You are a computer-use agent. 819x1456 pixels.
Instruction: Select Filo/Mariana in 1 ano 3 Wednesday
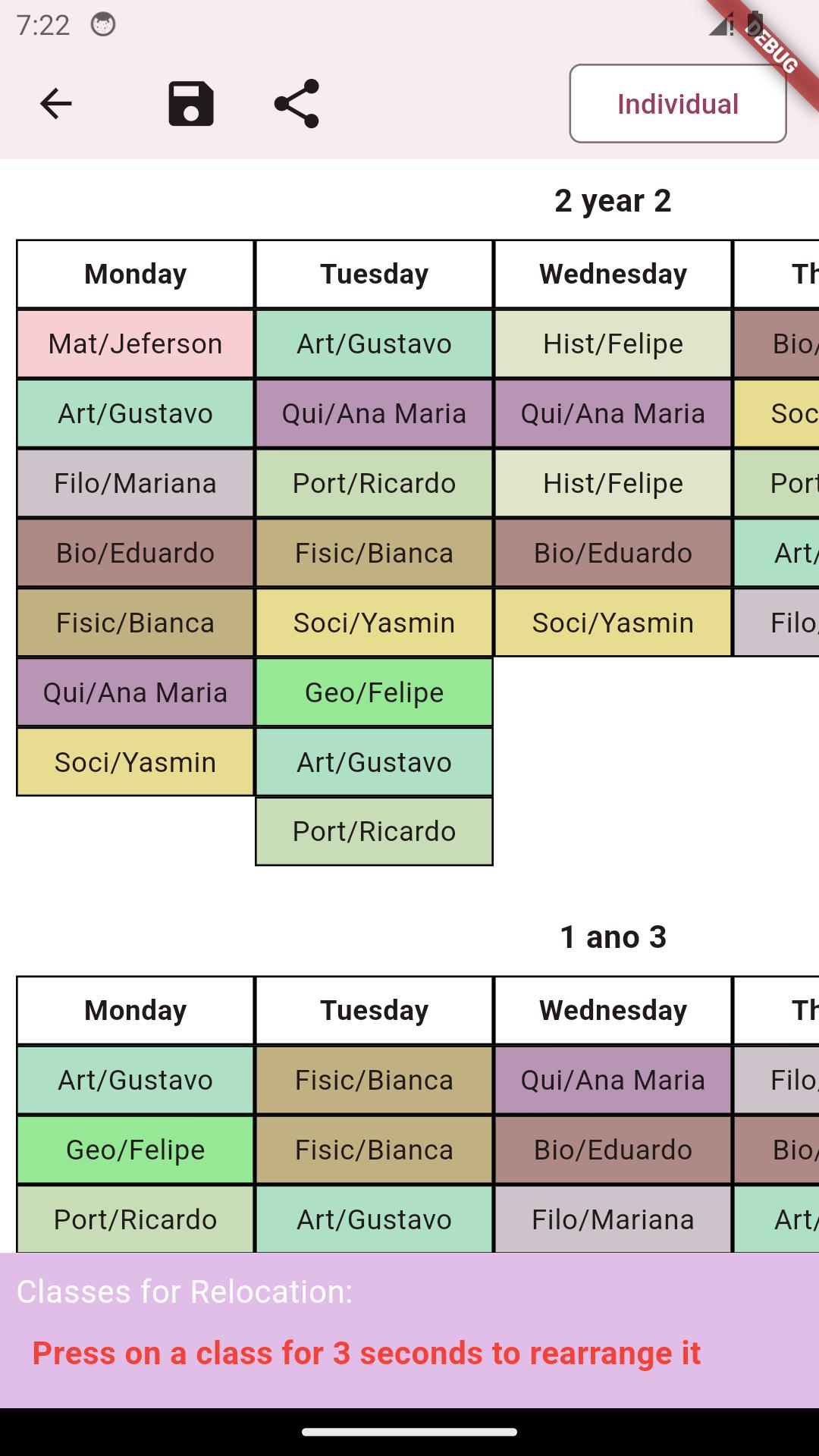pos(613,1220)
